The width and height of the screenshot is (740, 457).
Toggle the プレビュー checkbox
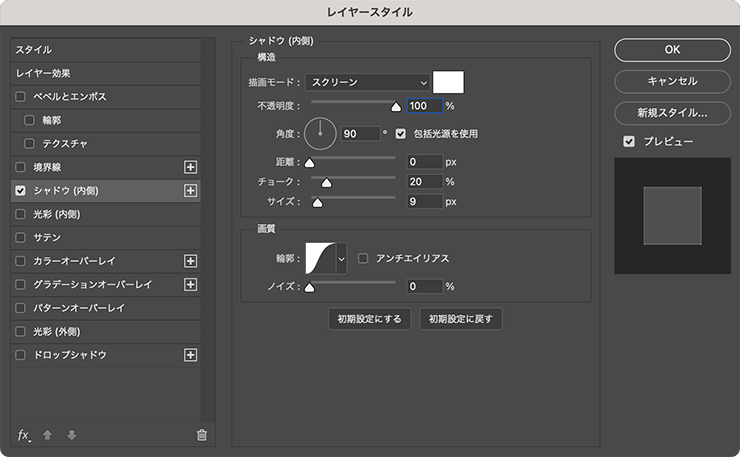[x=629, y=142]
